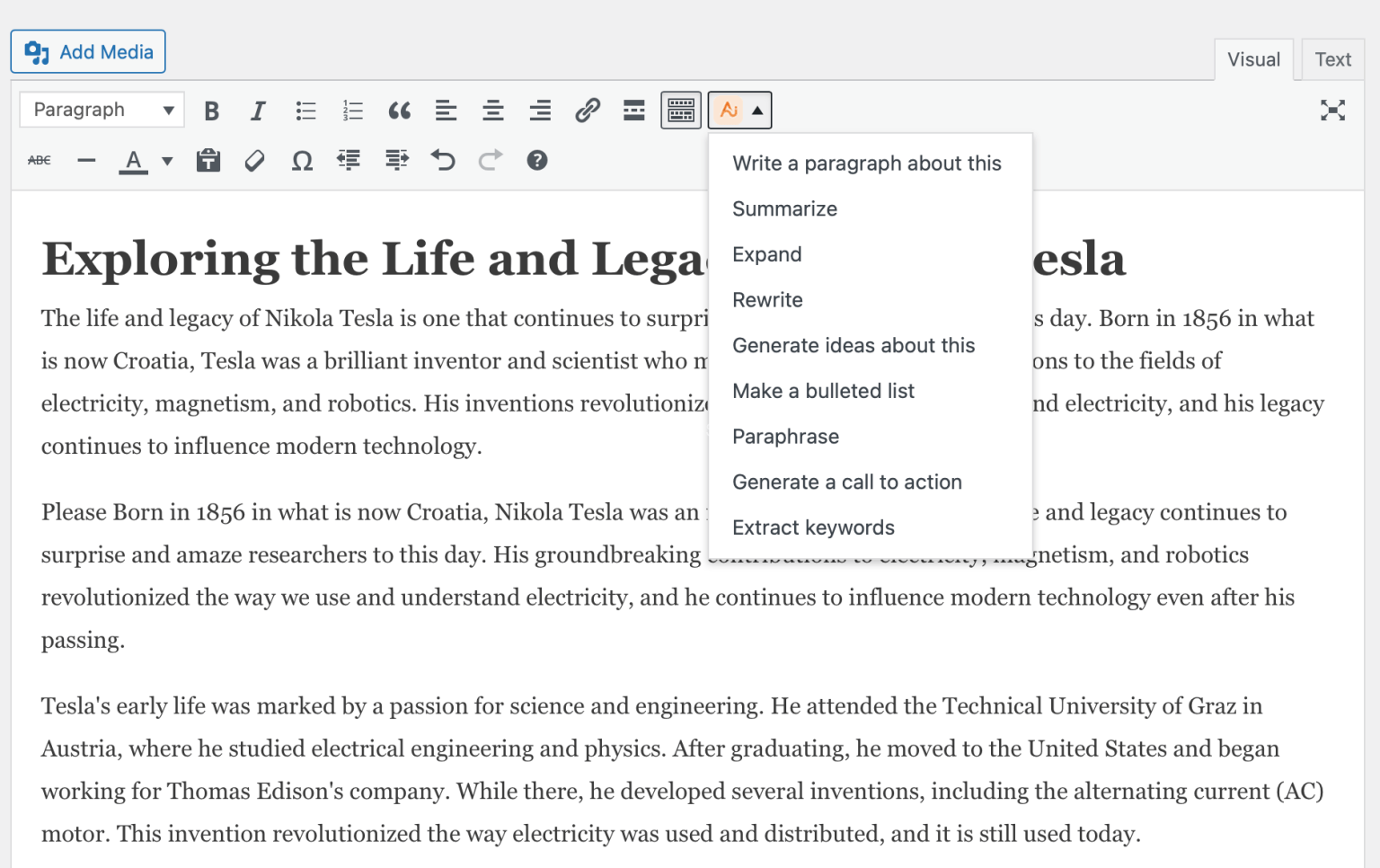The image size is (1380, 868).
Task: Apply the current text color swatch
Action: (133, 161)
